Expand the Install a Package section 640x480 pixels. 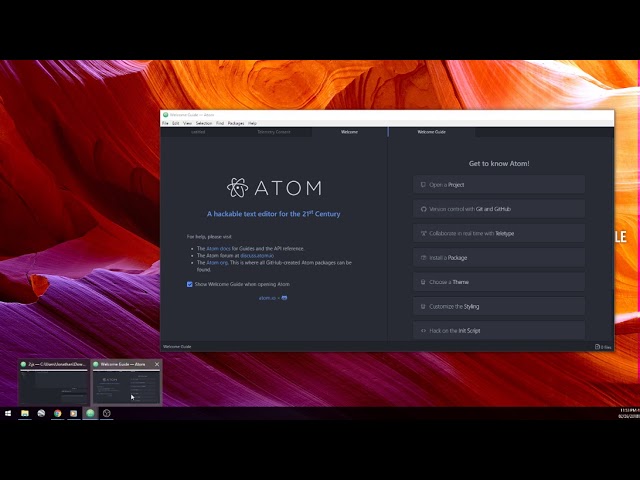pos(499,258)
